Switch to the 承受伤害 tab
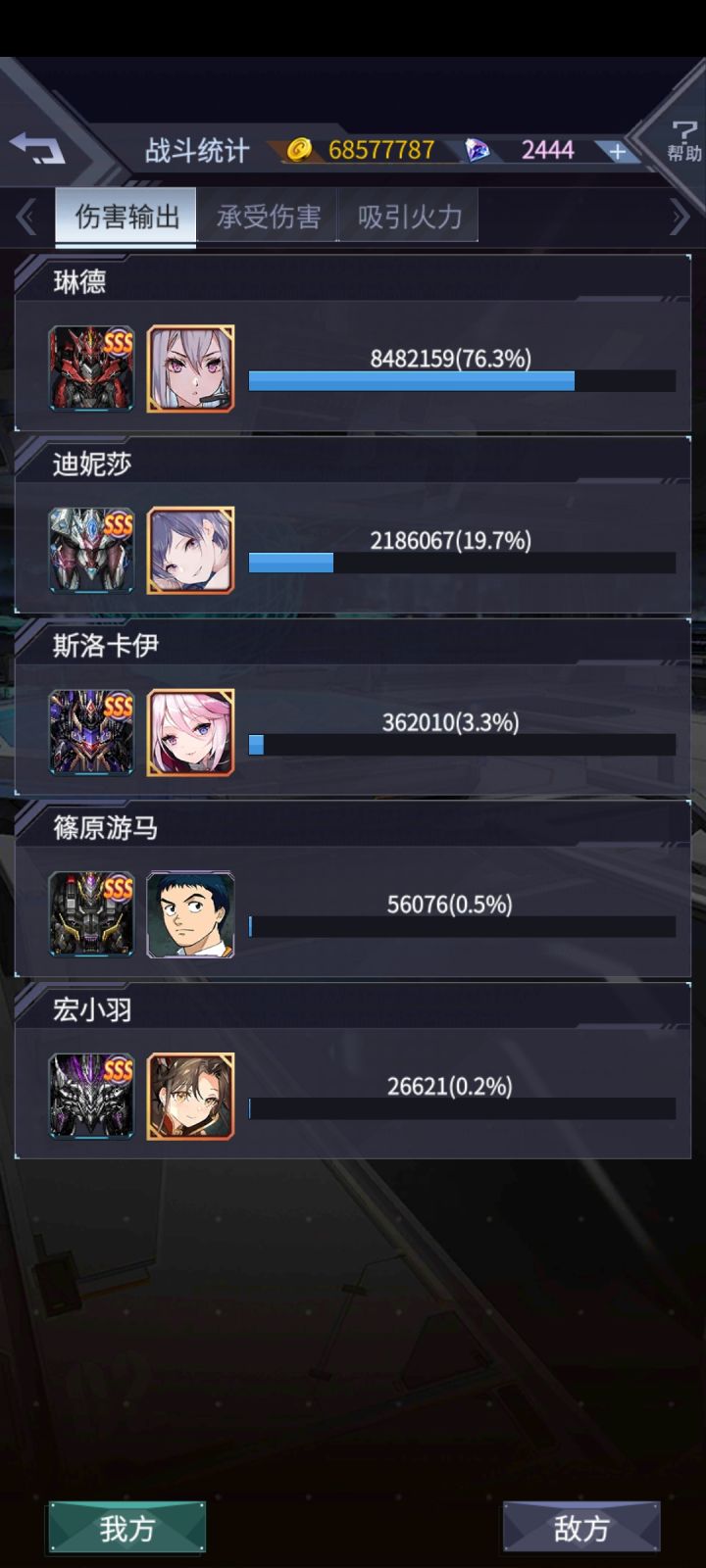 tap(268, 217)
